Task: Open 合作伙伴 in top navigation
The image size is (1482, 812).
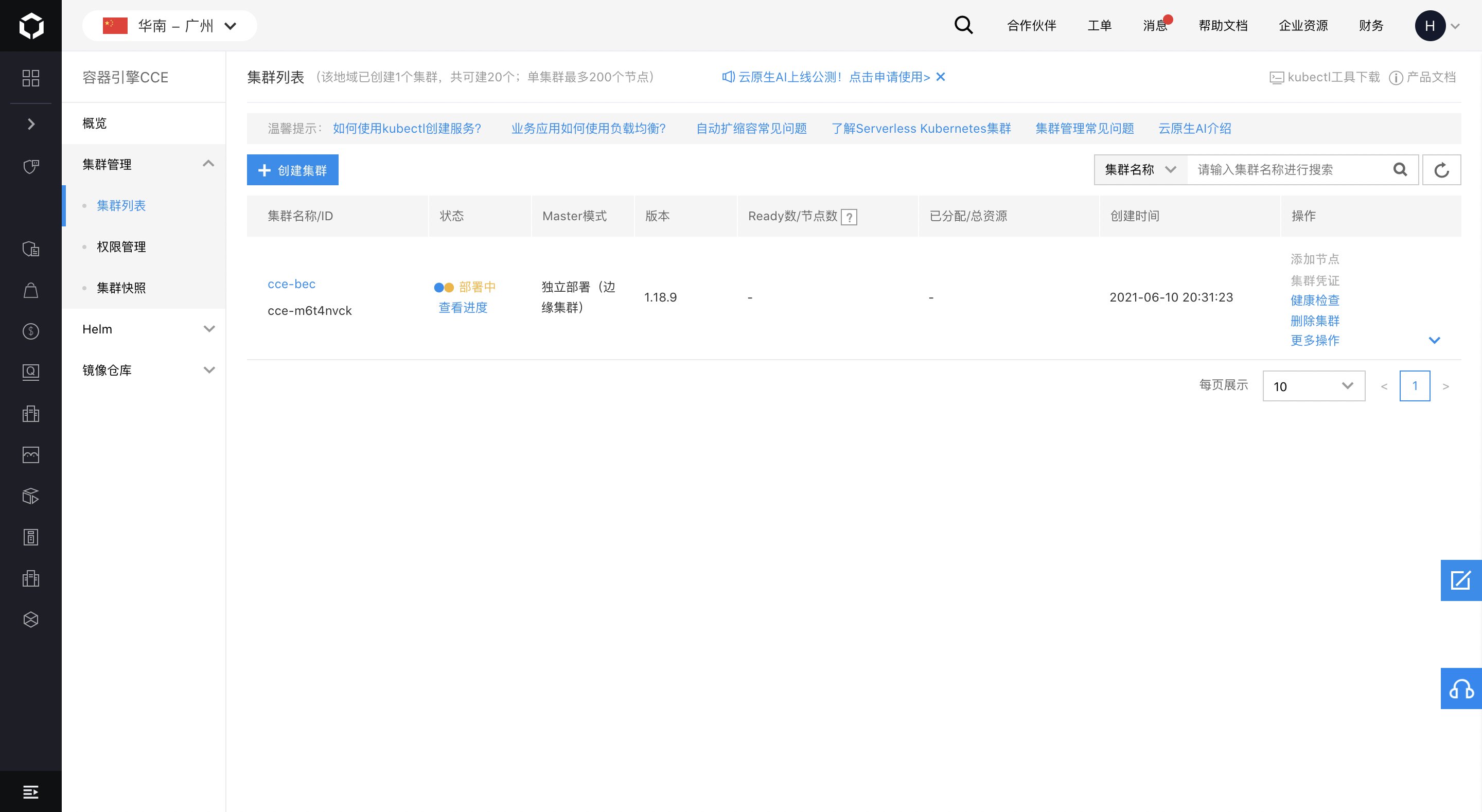Action: coord(1032,25)
